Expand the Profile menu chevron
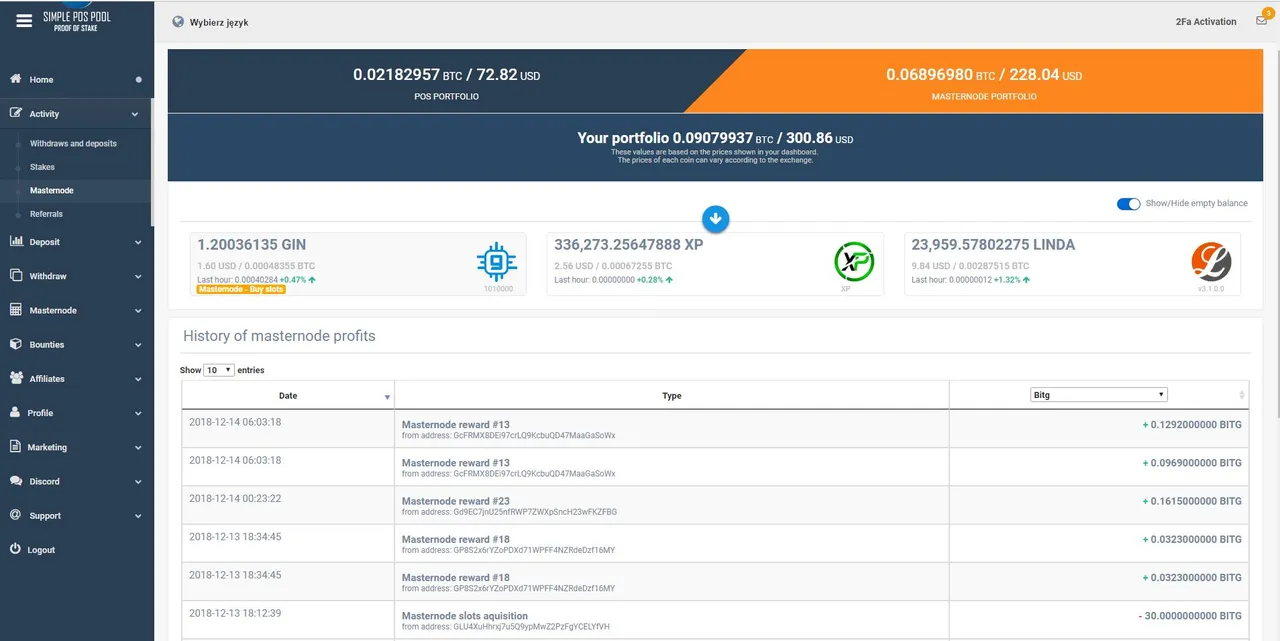 pos(137,413)
